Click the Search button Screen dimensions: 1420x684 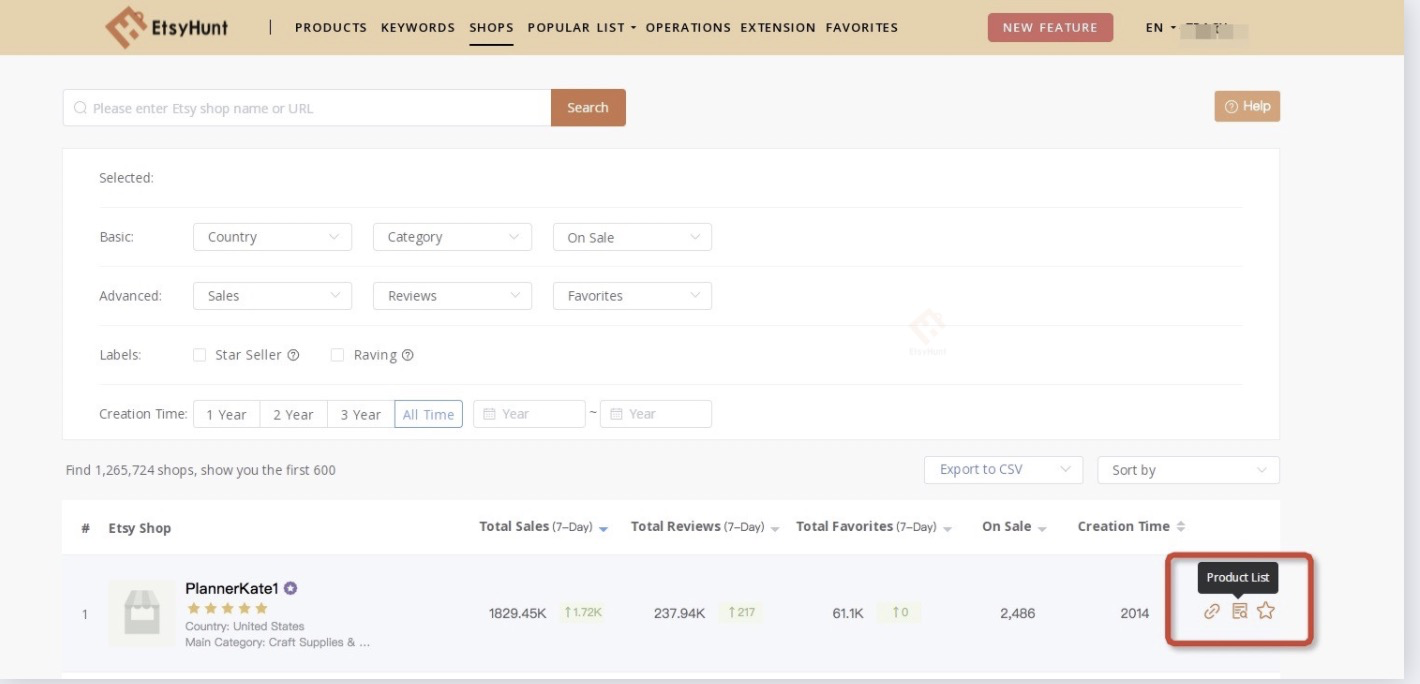589,106
